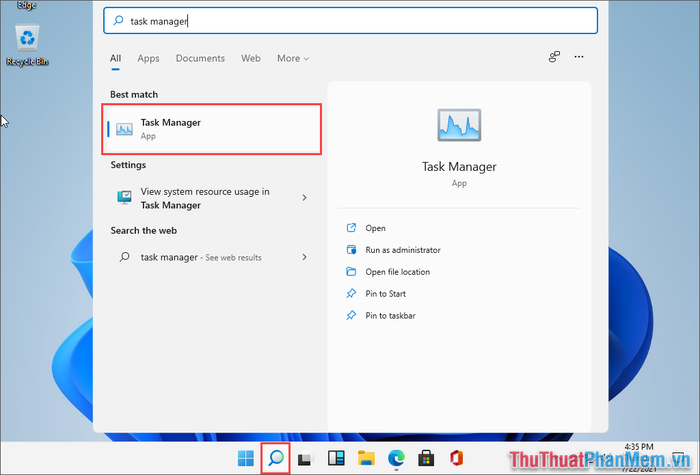Switch to the Documents search filter tab
The image size is (700, 475).
[200, 58]
